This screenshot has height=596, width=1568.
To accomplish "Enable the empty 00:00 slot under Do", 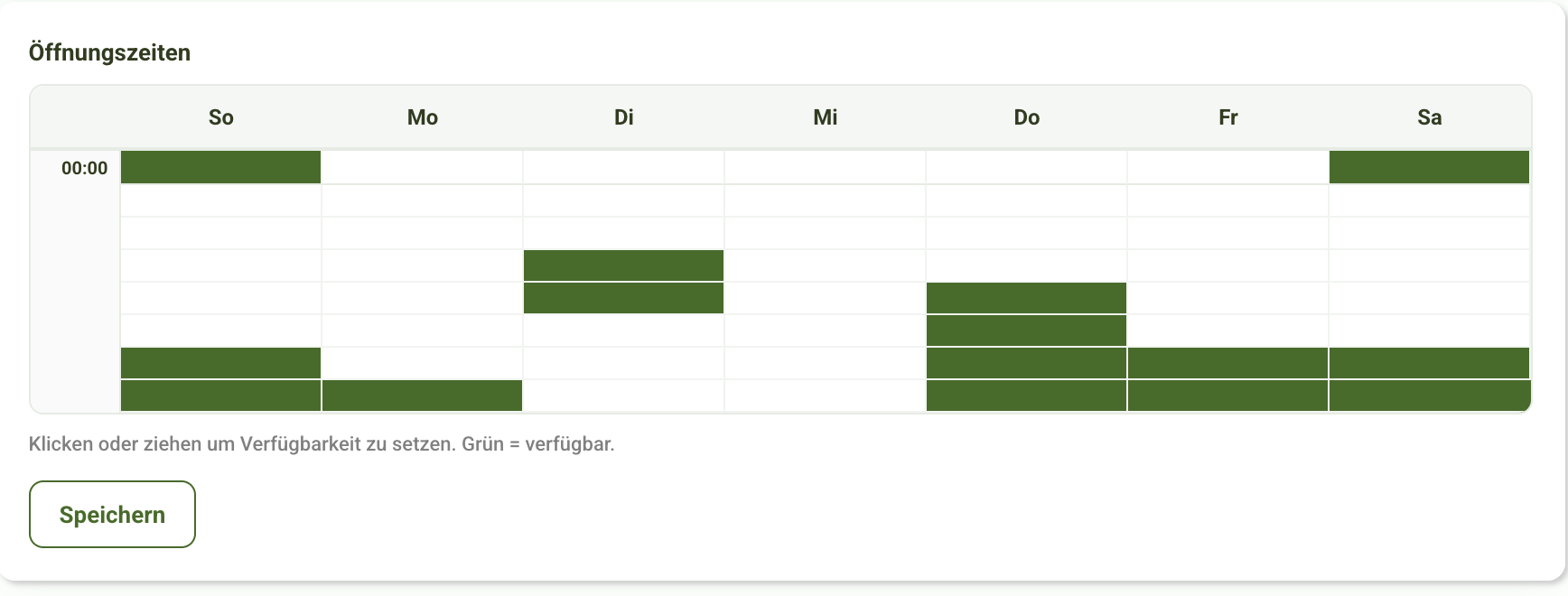I will (1026, 167).
